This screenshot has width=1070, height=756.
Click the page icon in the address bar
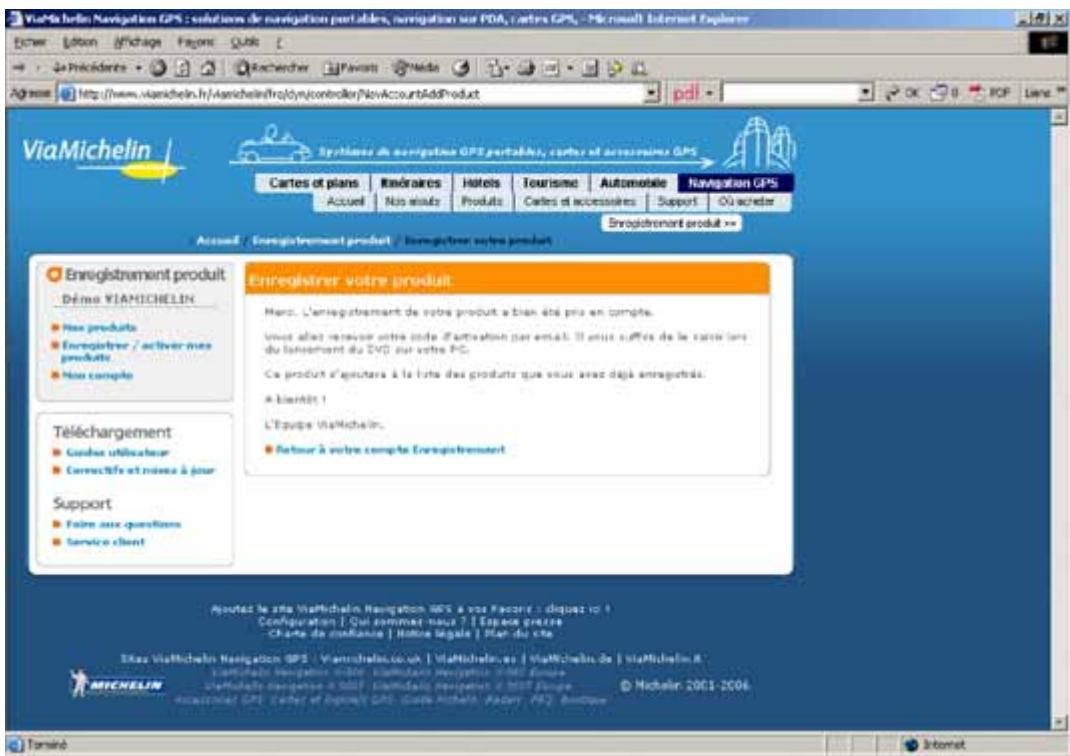(67, 93)
